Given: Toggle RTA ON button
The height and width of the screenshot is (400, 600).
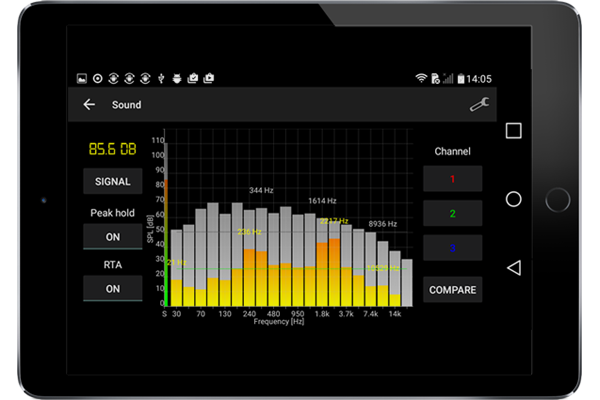Looking at the screenshot, I should (x=112, y=288).
